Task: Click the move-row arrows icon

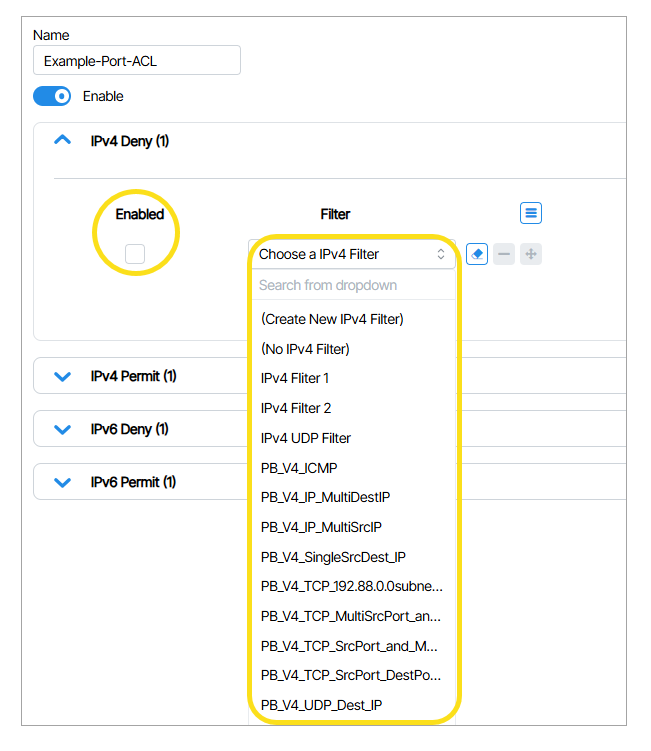Action: (x=531, y=255)
